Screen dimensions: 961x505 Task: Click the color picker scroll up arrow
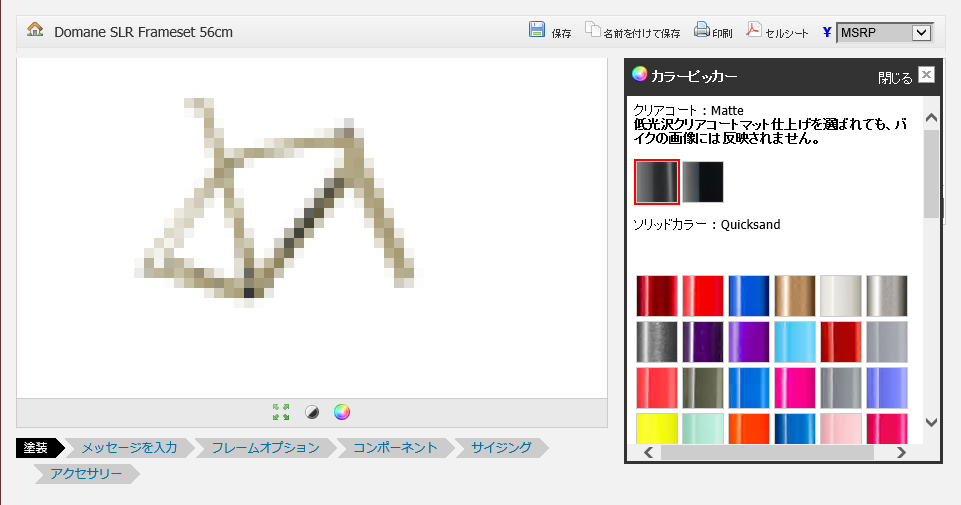tap(932, 118)
